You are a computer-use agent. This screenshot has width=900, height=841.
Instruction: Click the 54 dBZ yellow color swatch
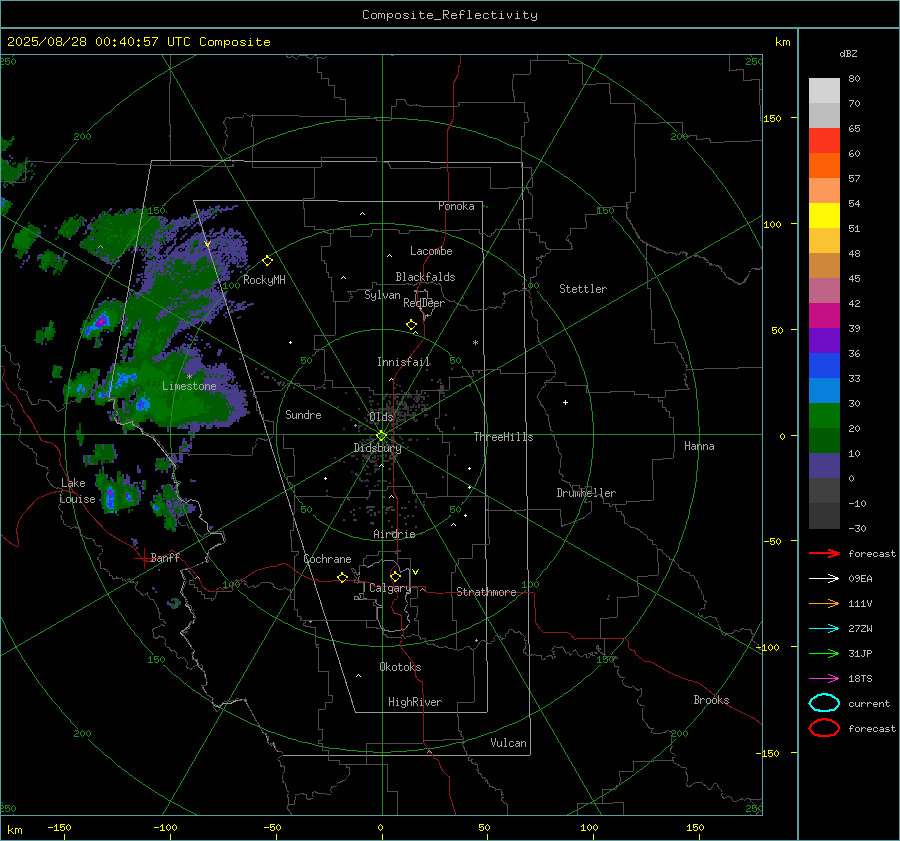click(x=824, y=216)
